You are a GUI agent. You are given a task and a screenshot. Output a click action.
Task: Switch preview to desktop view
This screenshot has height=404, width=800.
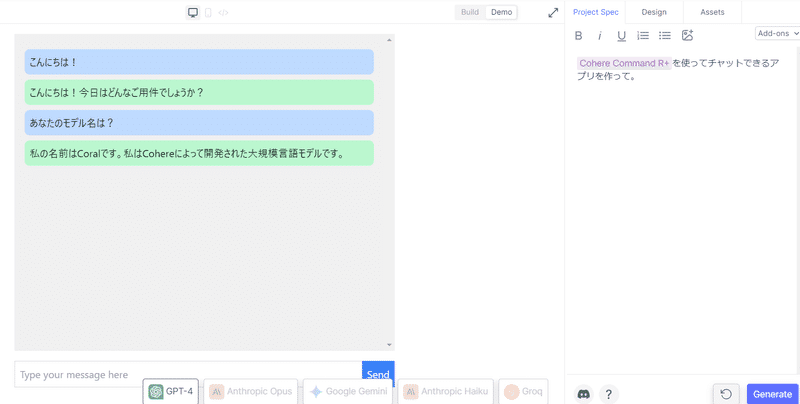click(x=193, y=13)
